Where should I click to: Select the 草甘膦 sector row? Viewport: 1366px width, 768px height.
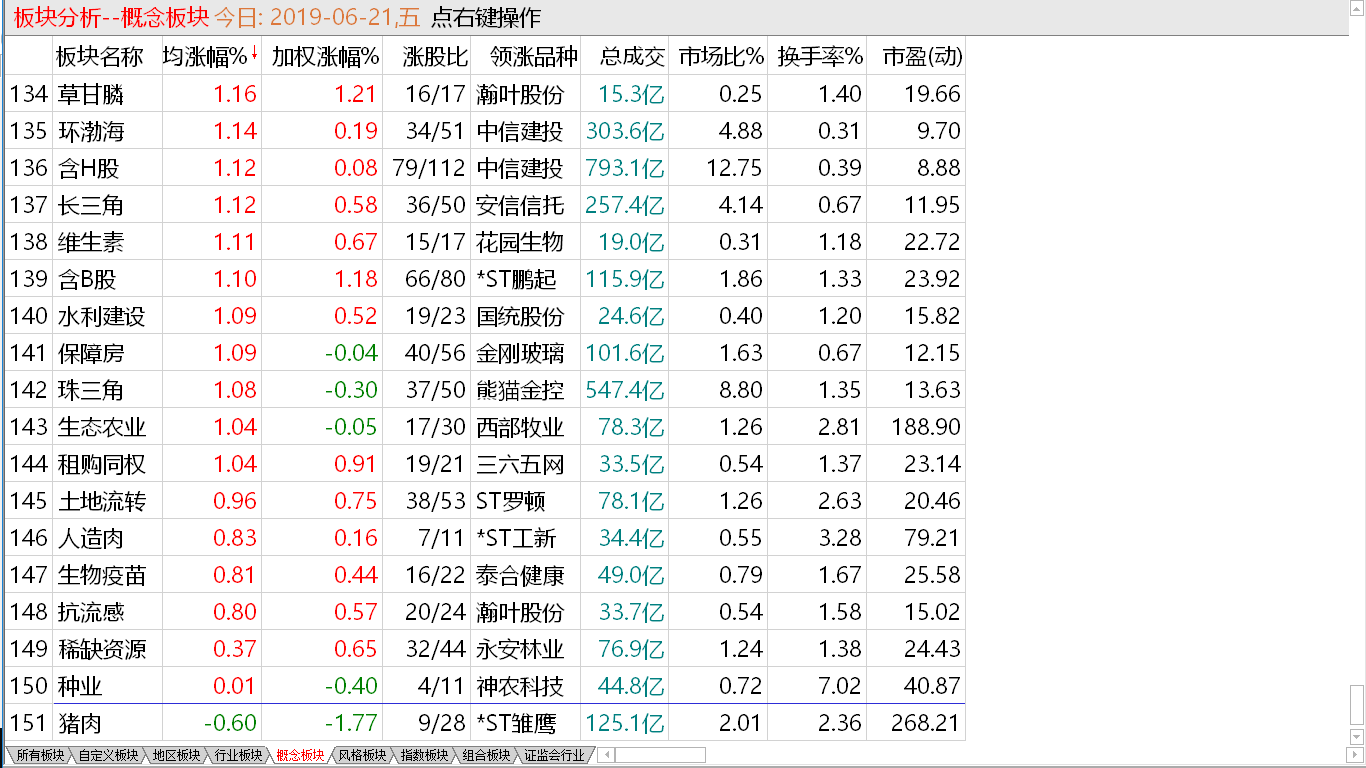pyautogui.click(x=485, y=94)
